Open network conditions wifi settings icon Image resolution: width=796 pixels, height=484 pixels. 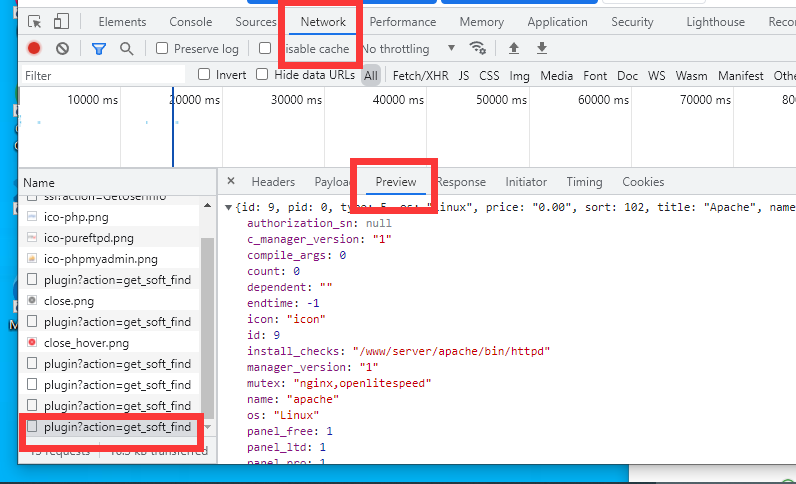click(478, 48)
